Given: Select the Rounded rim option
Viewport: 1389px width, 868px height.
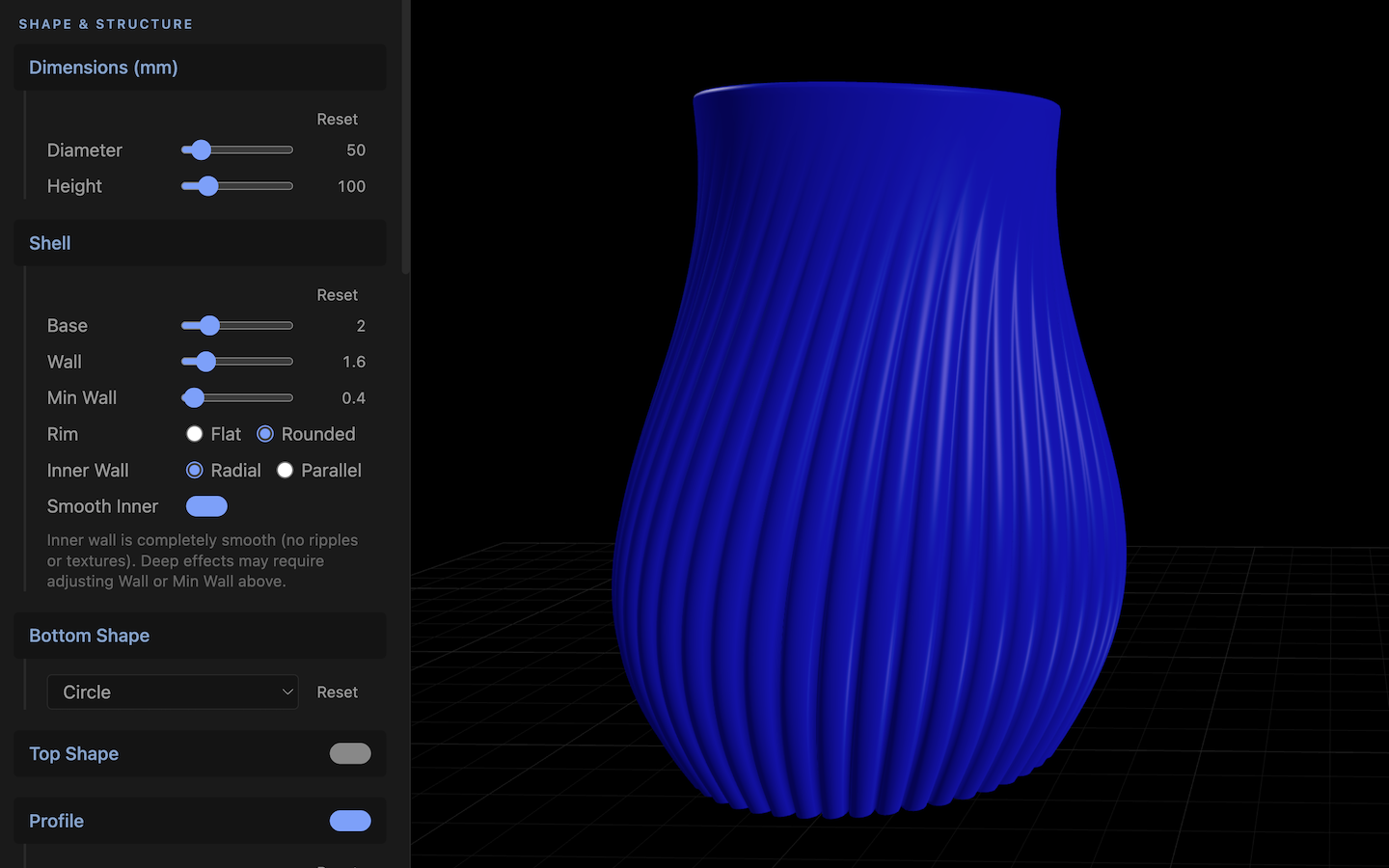Looking at the screenshot, I should click(x=265, y=434).
